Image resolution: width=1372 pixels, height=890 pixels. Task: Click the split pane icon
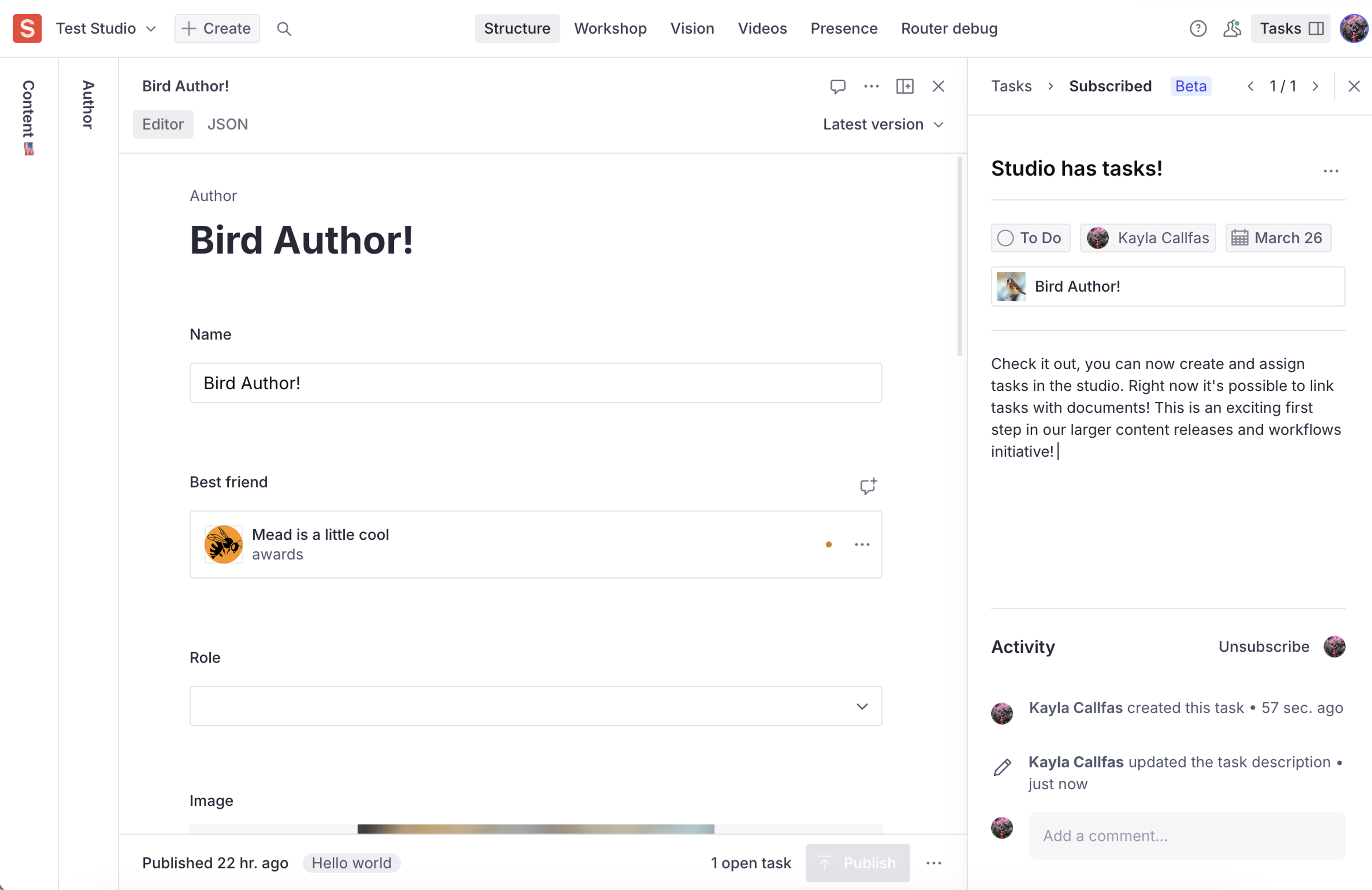click(x=904, y=86)
